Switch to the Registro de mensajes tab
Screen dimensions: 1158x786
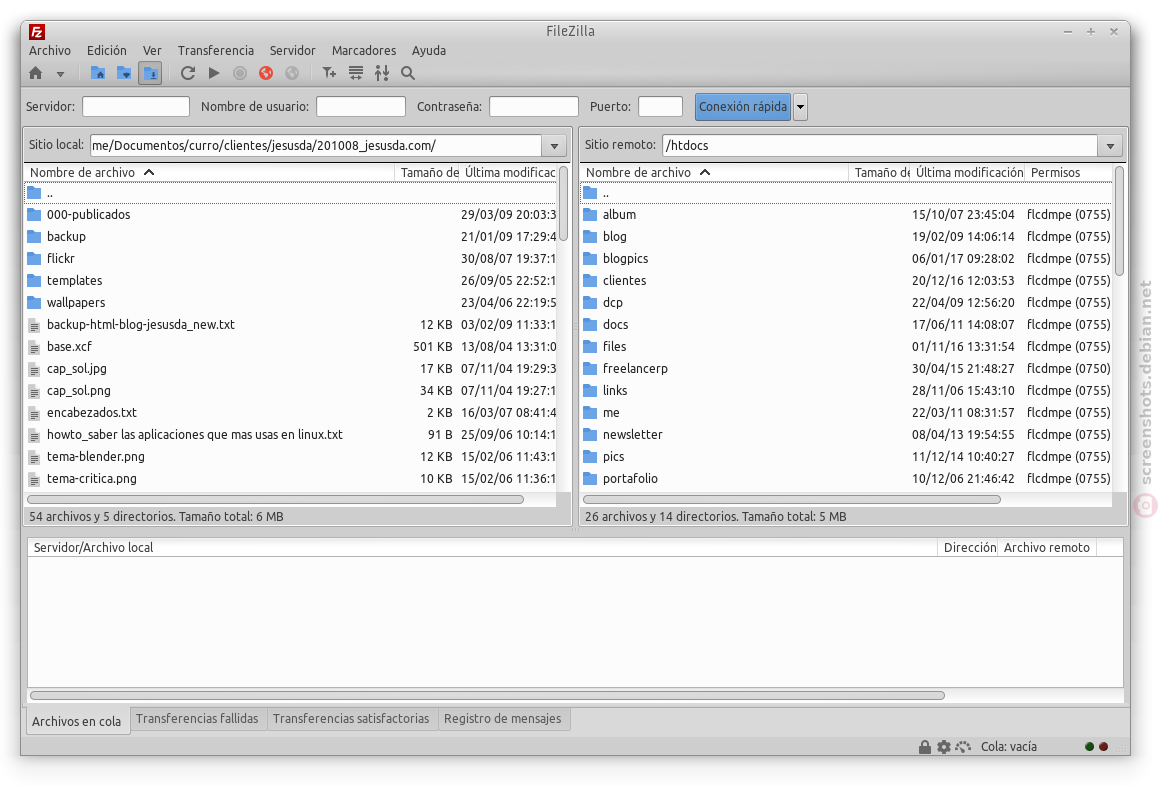point(503,719)
